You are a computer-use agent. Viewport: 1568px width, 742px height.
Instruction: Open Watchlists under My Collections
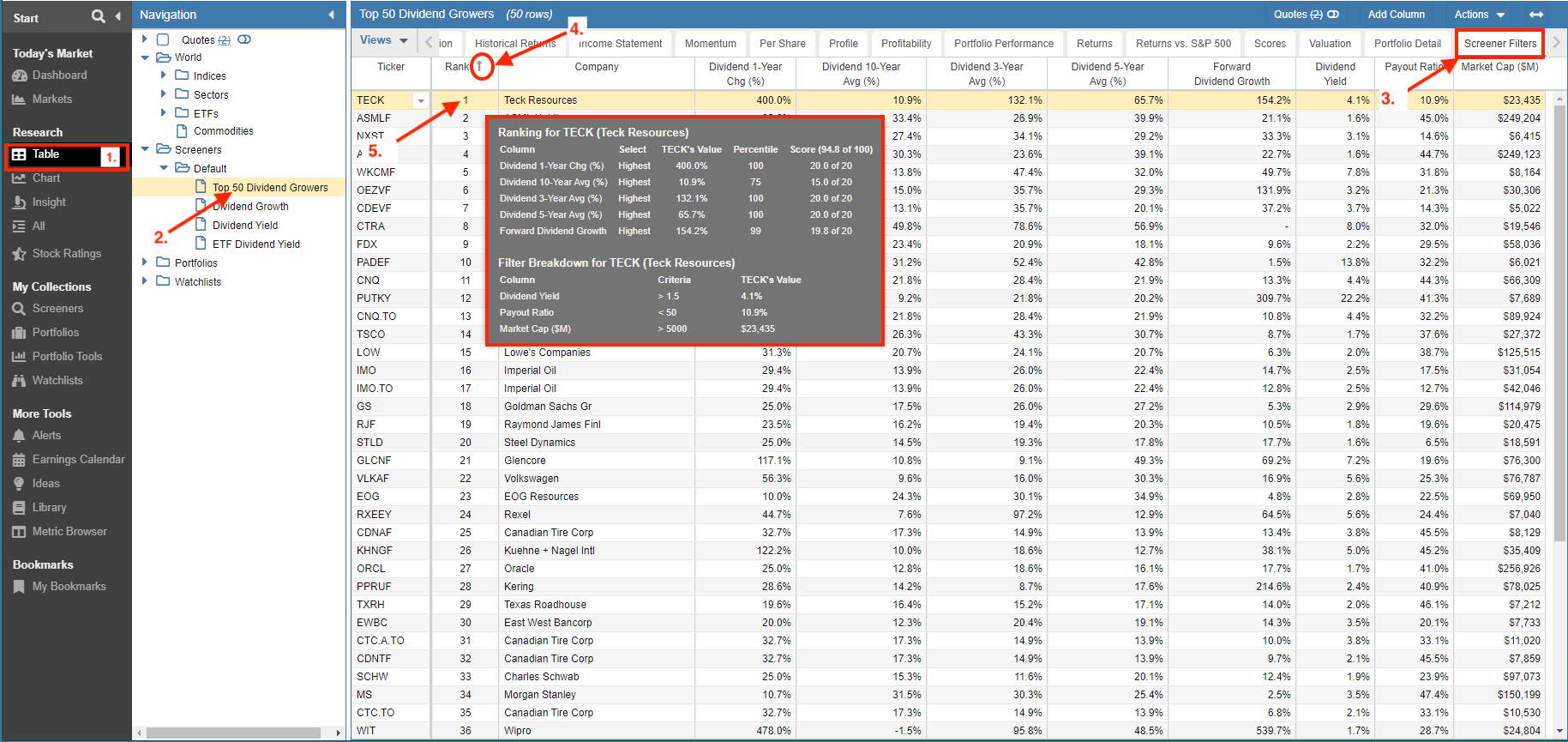tap(57, 381)
